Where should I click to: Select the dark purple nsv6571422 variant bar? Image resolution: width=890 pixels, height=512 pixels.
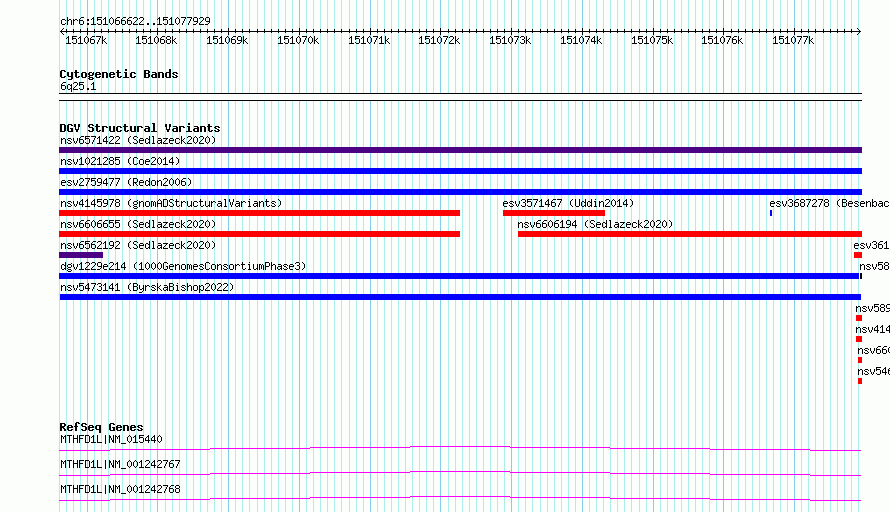tap(460, 150)
